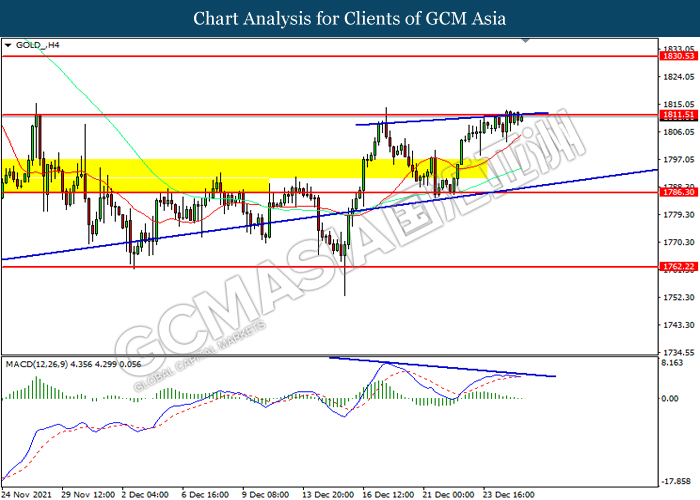
Task: Select the long blue ascending trendline
Action: pos(329,215)
